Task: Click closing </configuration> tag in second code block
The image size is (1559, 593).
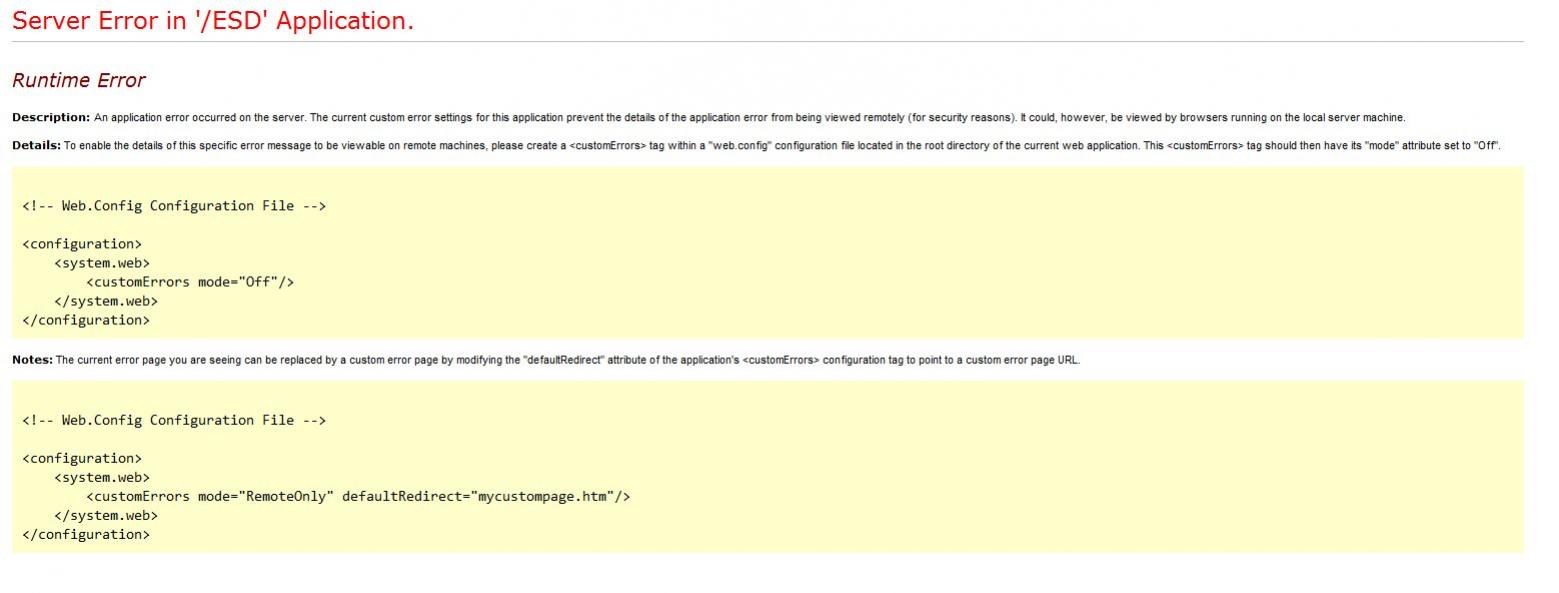Action: pos(86,534)
